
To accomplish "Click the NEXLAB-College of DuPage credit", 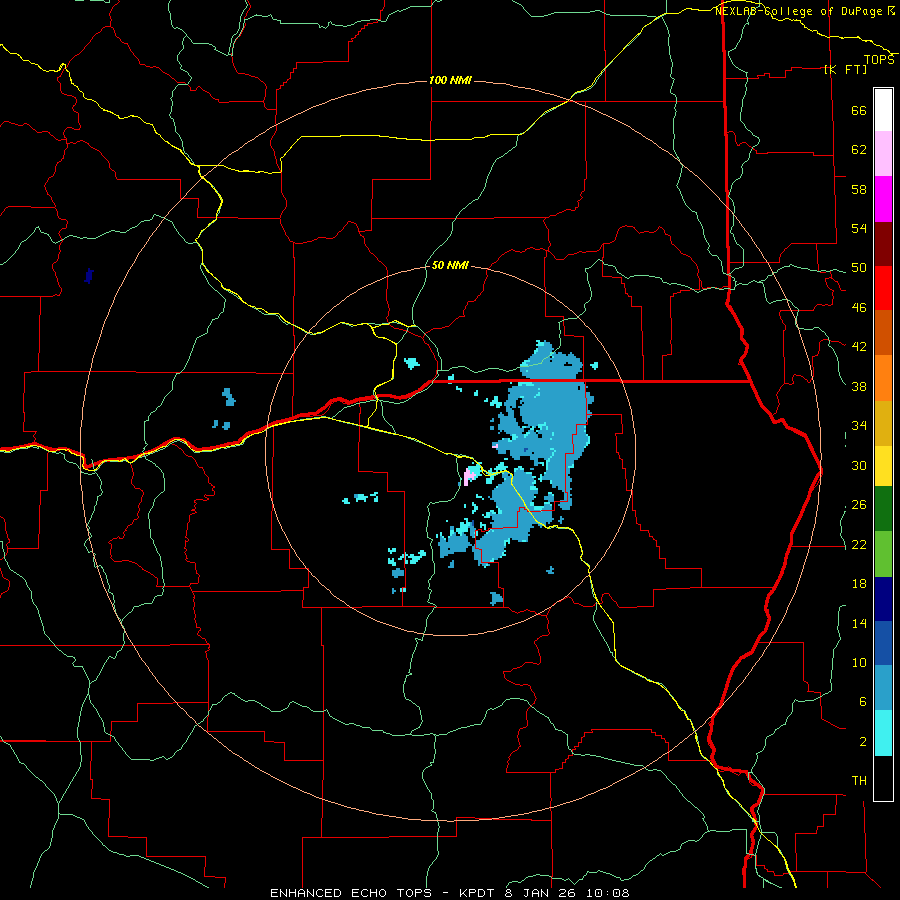I will tap(804, 11).
